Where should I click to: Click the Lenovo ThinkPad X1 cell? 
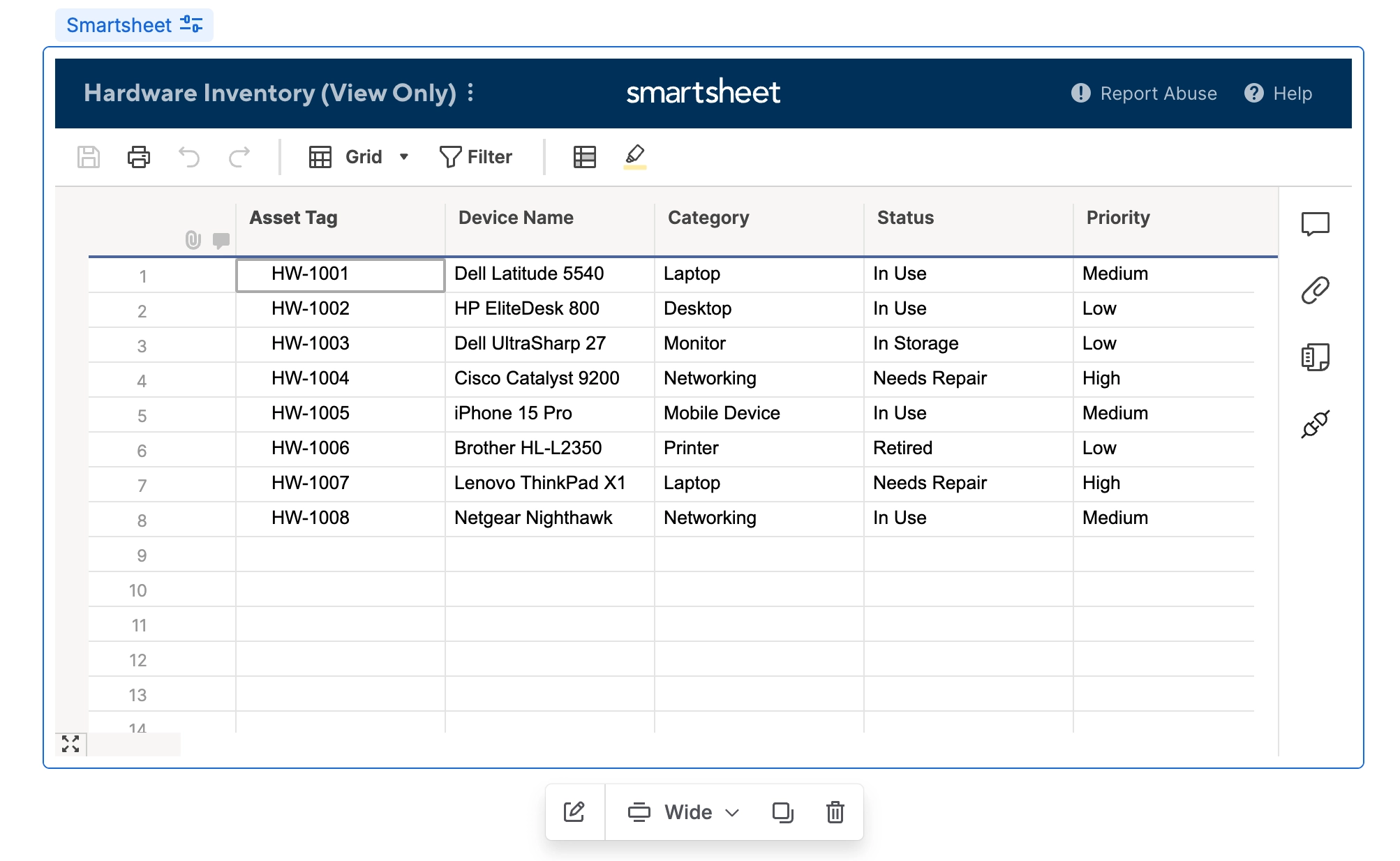coord(550,484)
